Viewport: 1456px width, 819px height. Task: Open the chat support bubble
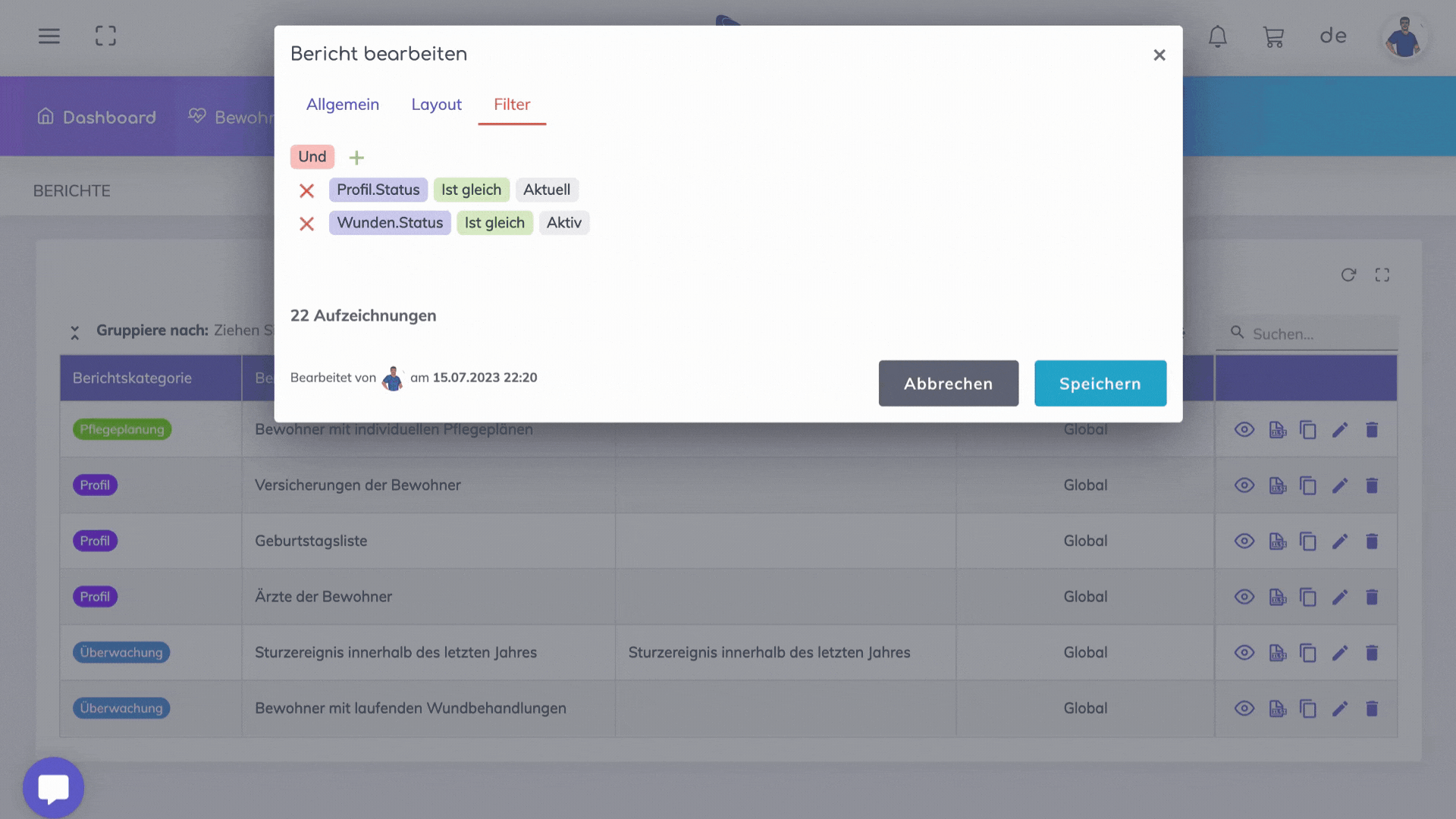point(53,788)
